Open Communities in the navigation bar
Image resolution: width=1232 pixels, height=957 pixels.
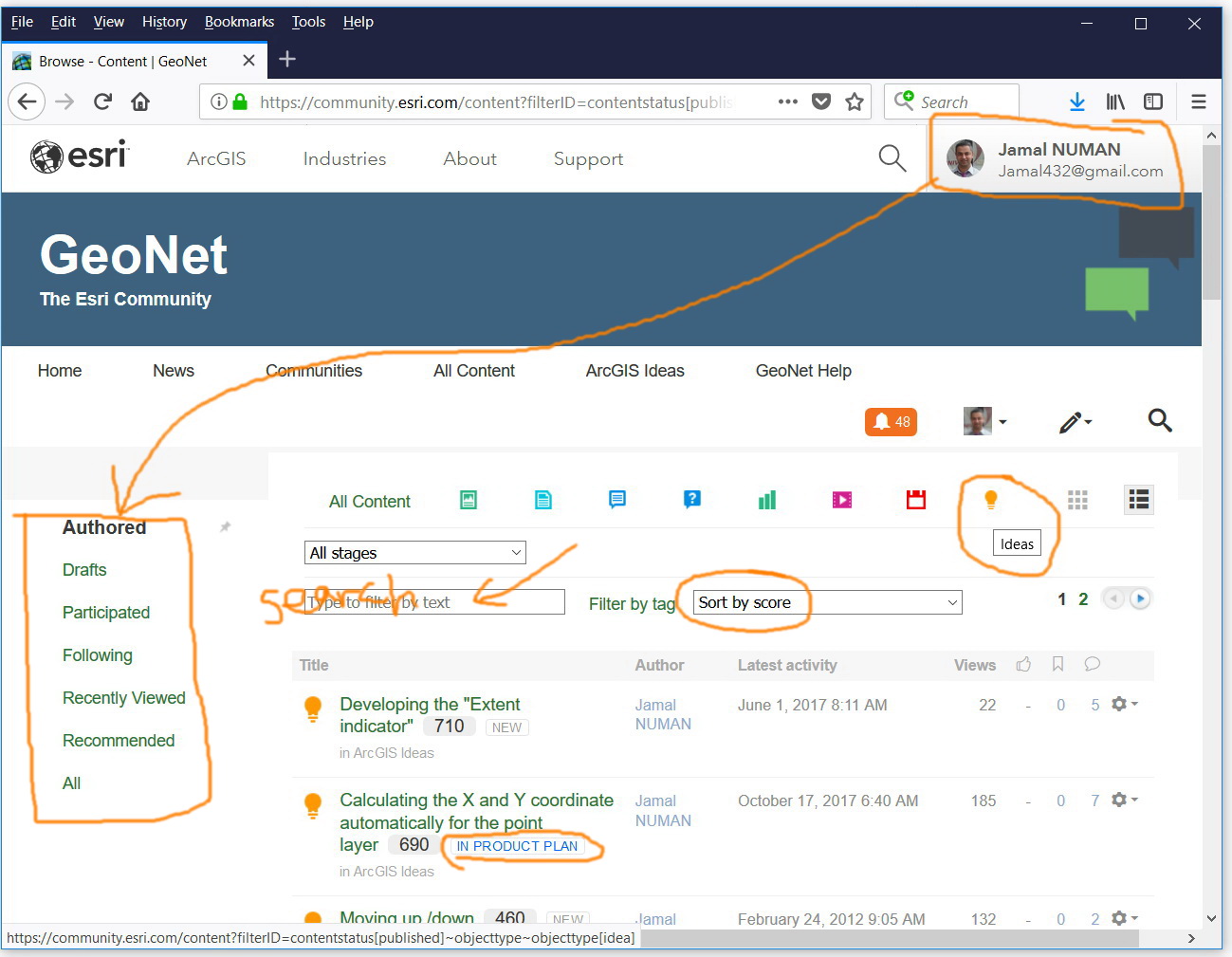coord(314,371)
